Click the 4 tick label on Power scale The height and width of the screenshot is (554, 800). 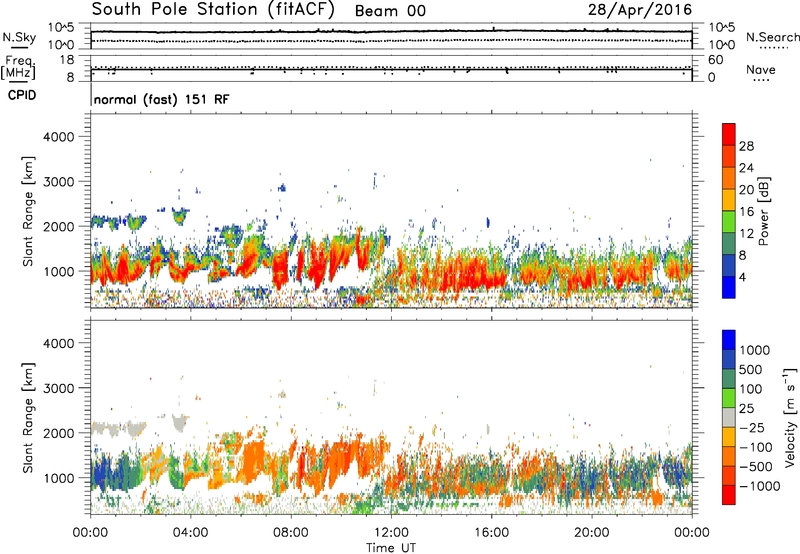coord(742,277)
